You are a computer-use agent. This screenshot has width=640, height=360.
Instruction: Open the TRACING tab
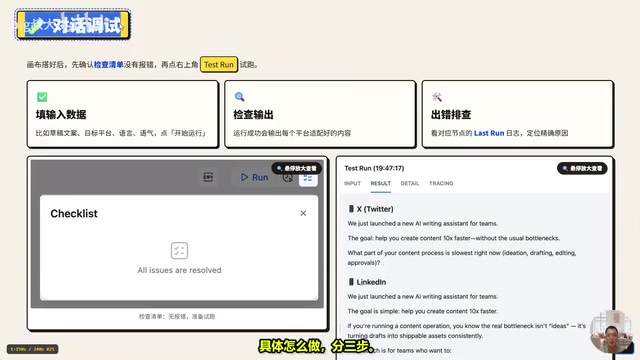coord(441,183)
